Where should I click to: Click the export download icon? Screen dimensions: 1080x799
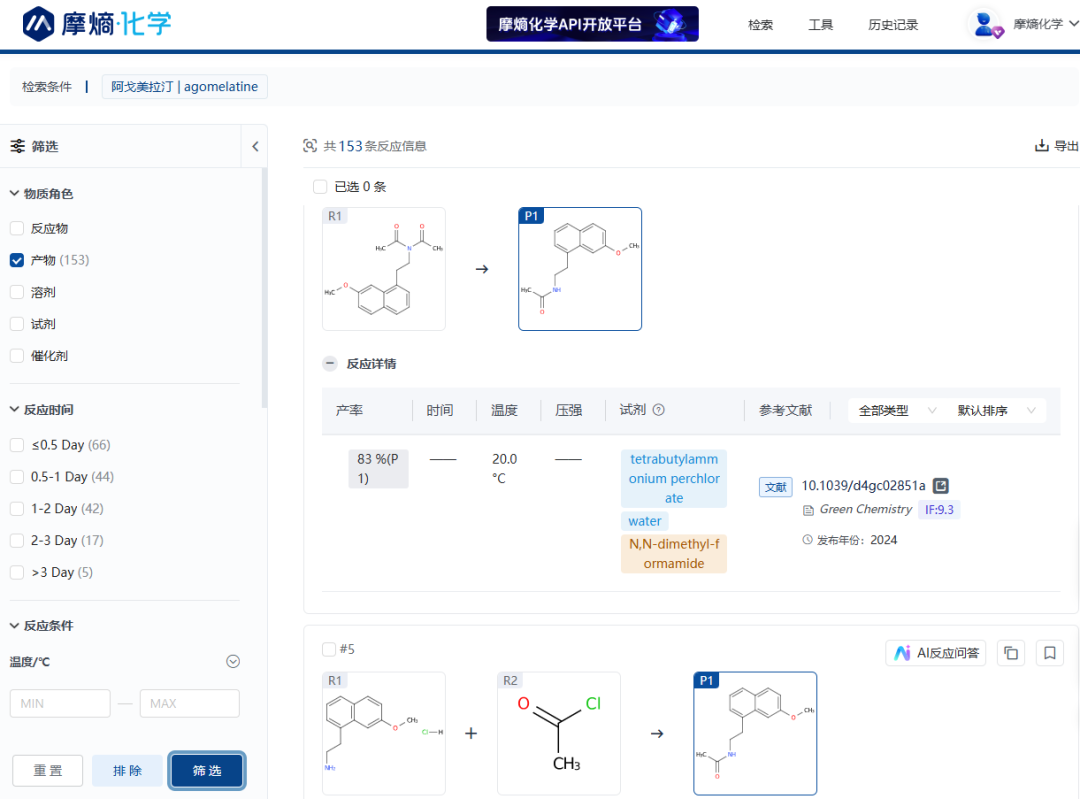tap(1041, 146)
